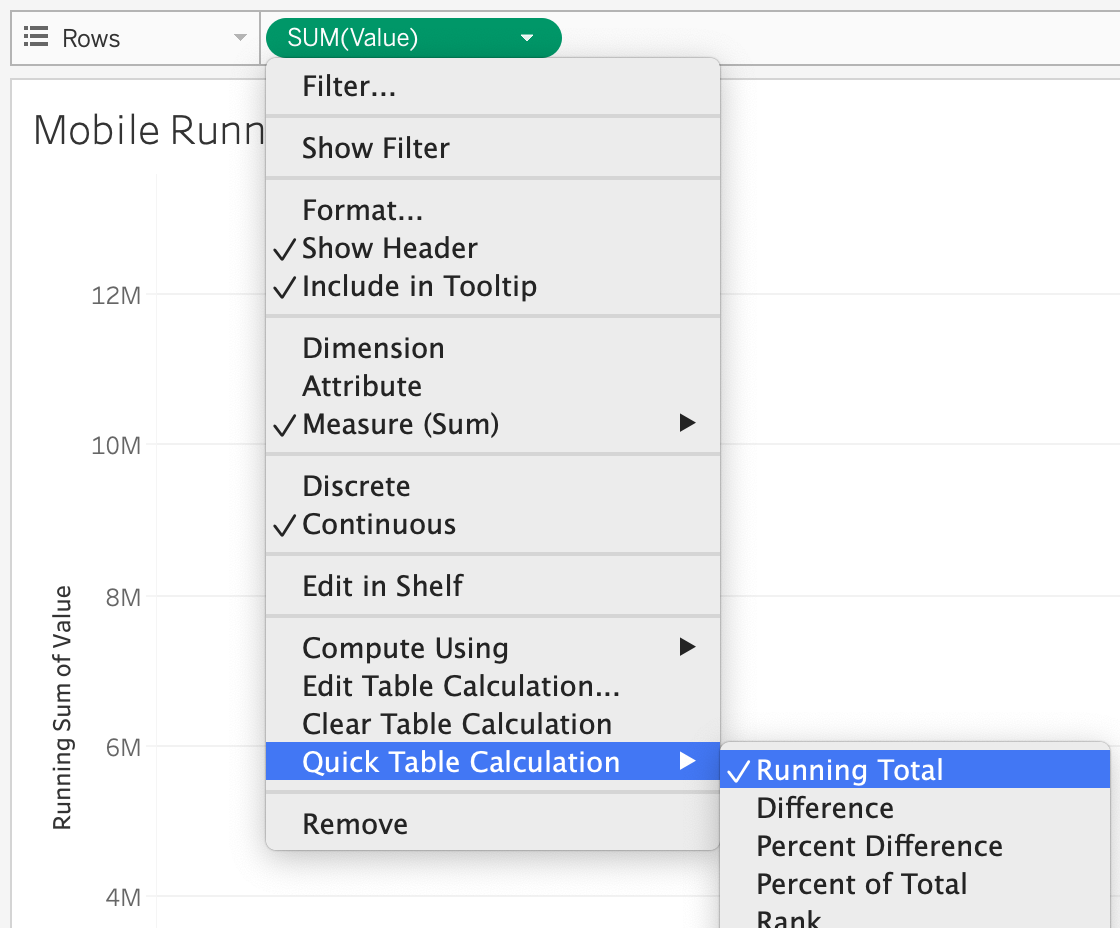The height and width of the screenshot is (928, 1120).
Task: Choose Remove from the context menu
Action: [x=492, y=824]
